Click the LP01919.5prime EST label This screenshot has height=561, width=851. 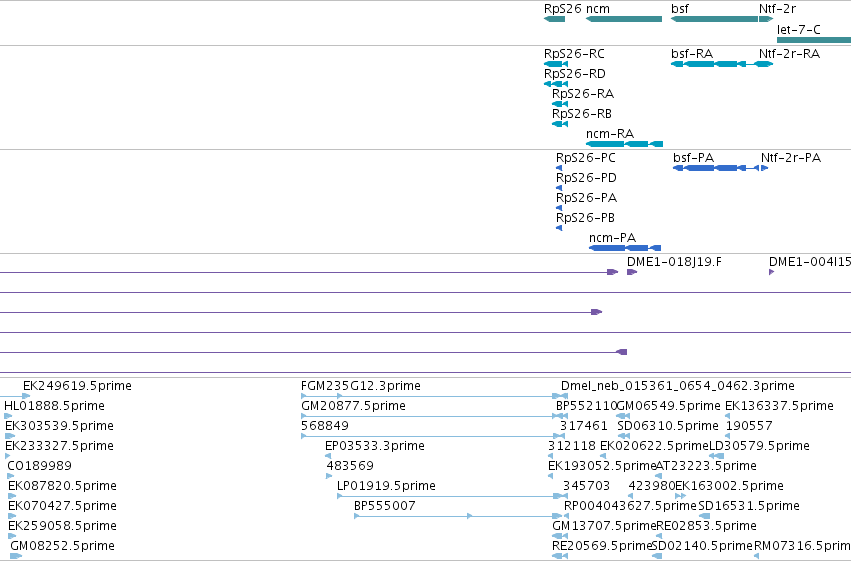386,486
